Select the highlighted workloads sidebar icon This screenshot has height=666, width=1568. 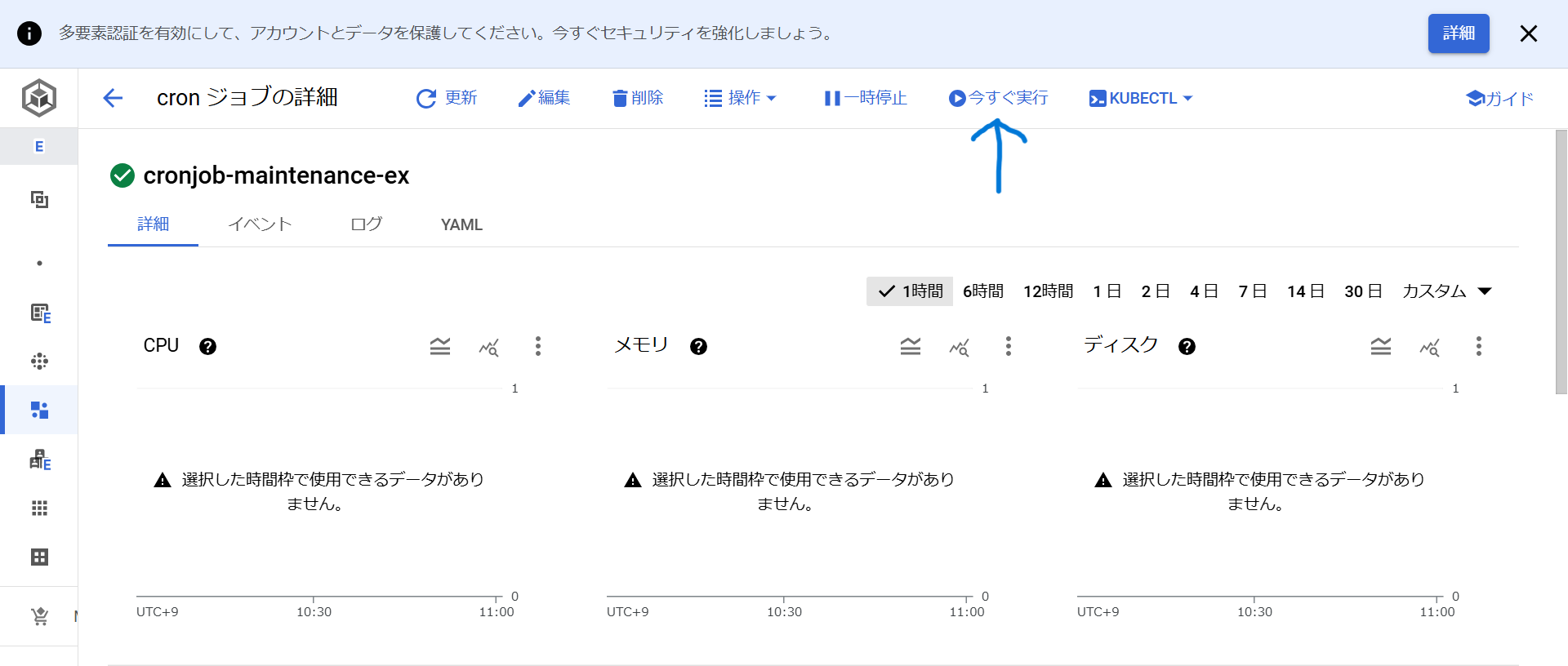point(39,410)
